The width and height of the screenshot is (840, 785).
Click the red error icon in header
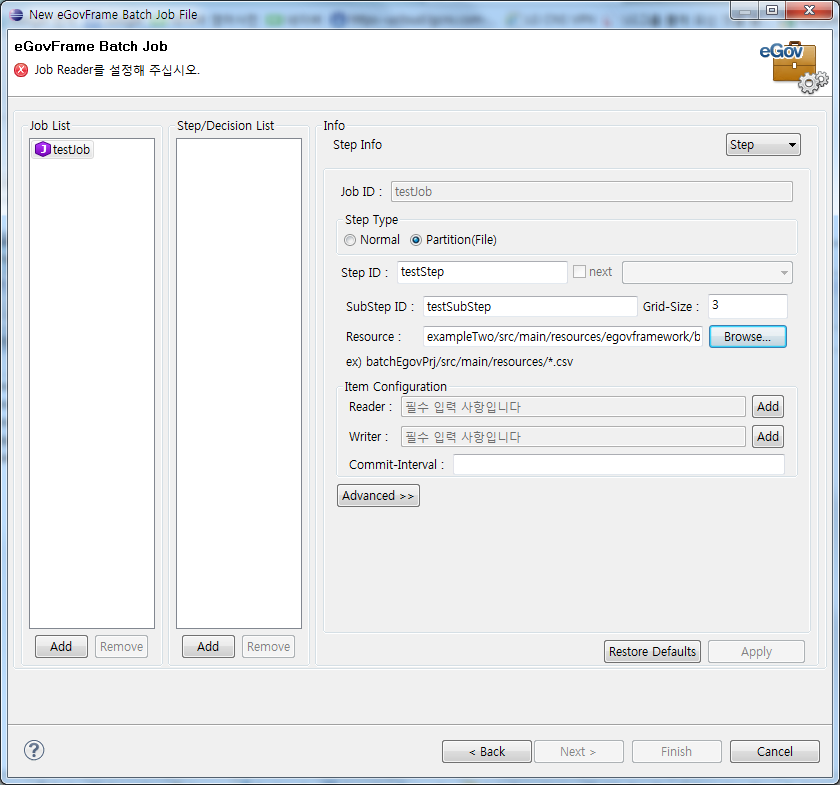(x=21, y=70)
